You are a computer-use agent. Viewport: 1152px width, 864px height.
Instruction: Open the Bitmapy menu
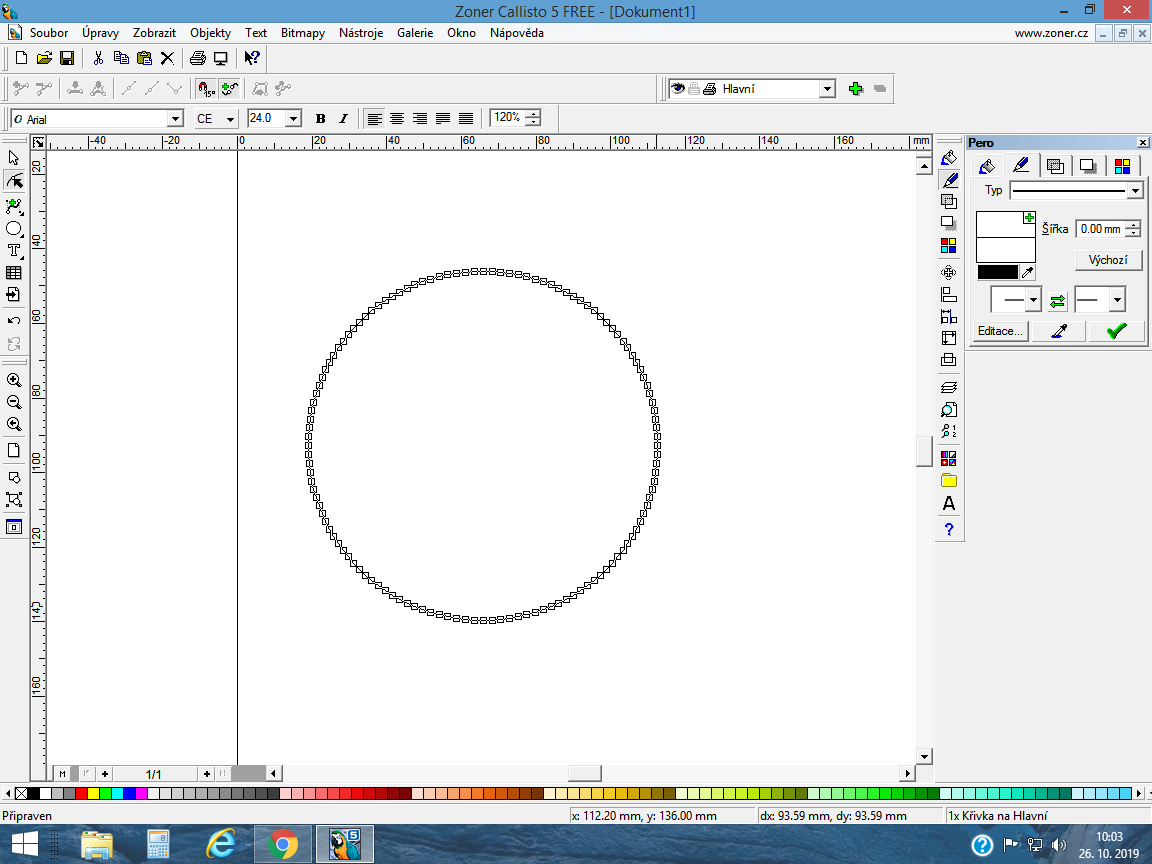[x=302, y=33]
